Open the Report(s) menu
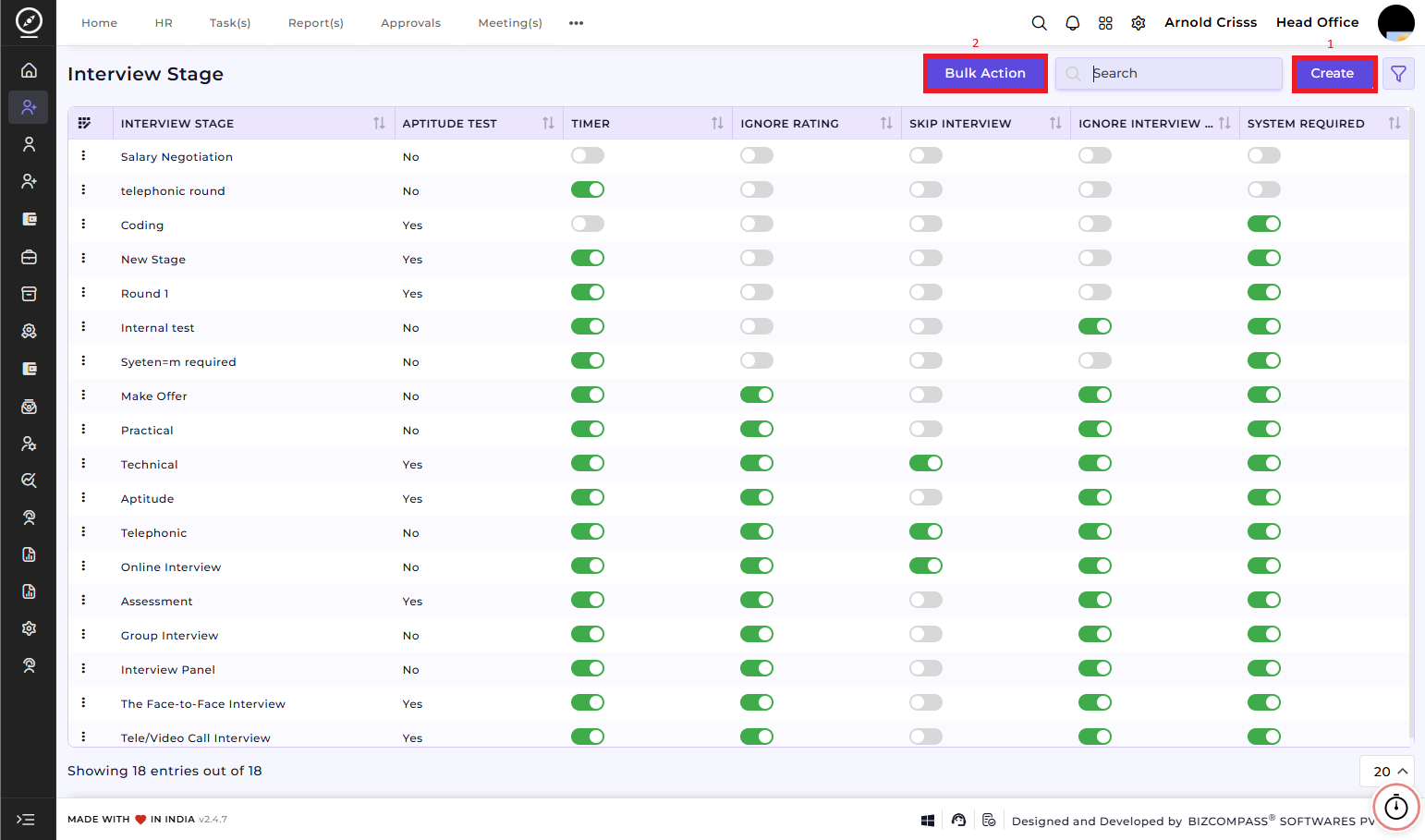 316,23
